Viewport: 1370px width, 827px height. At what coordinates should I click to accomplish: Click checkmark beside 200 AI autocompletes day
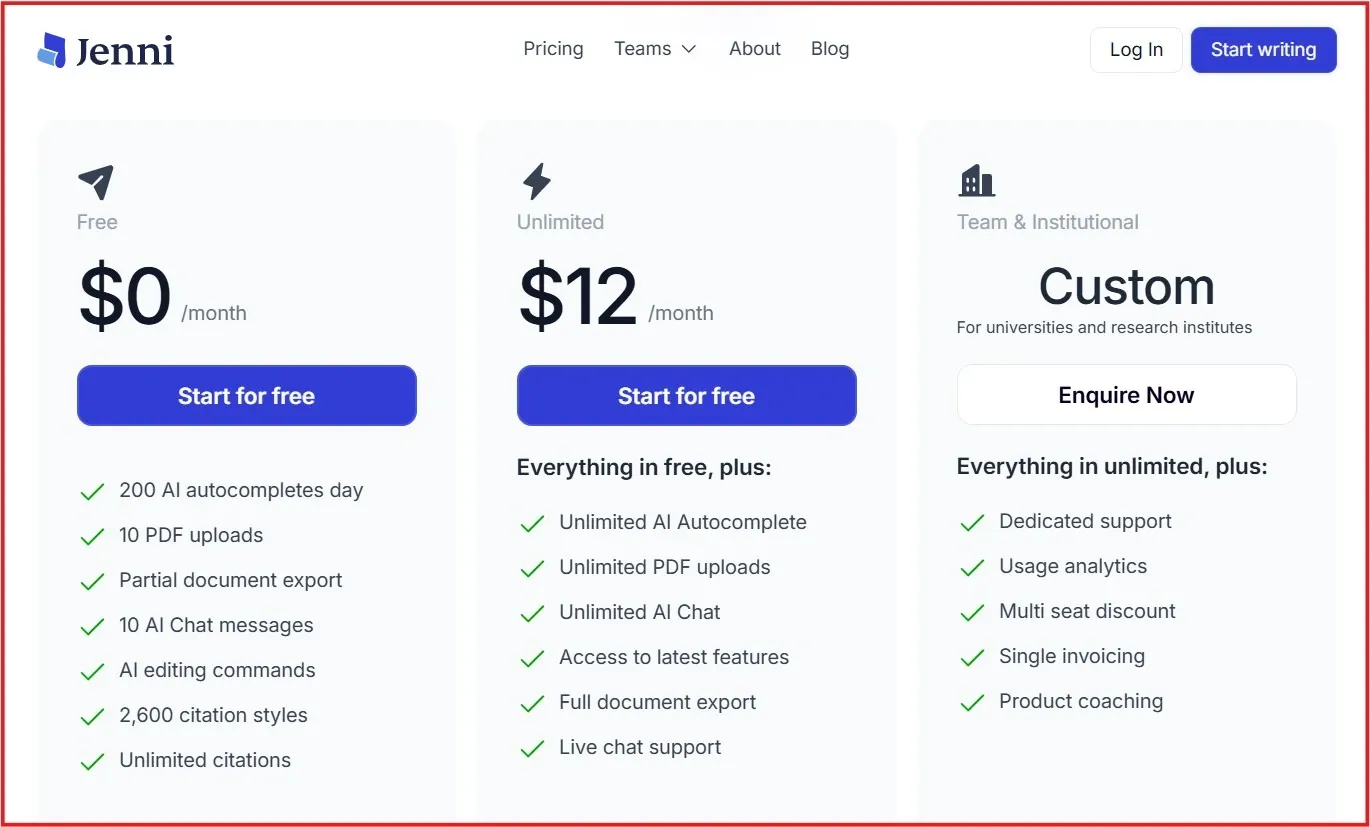[92, 492]
